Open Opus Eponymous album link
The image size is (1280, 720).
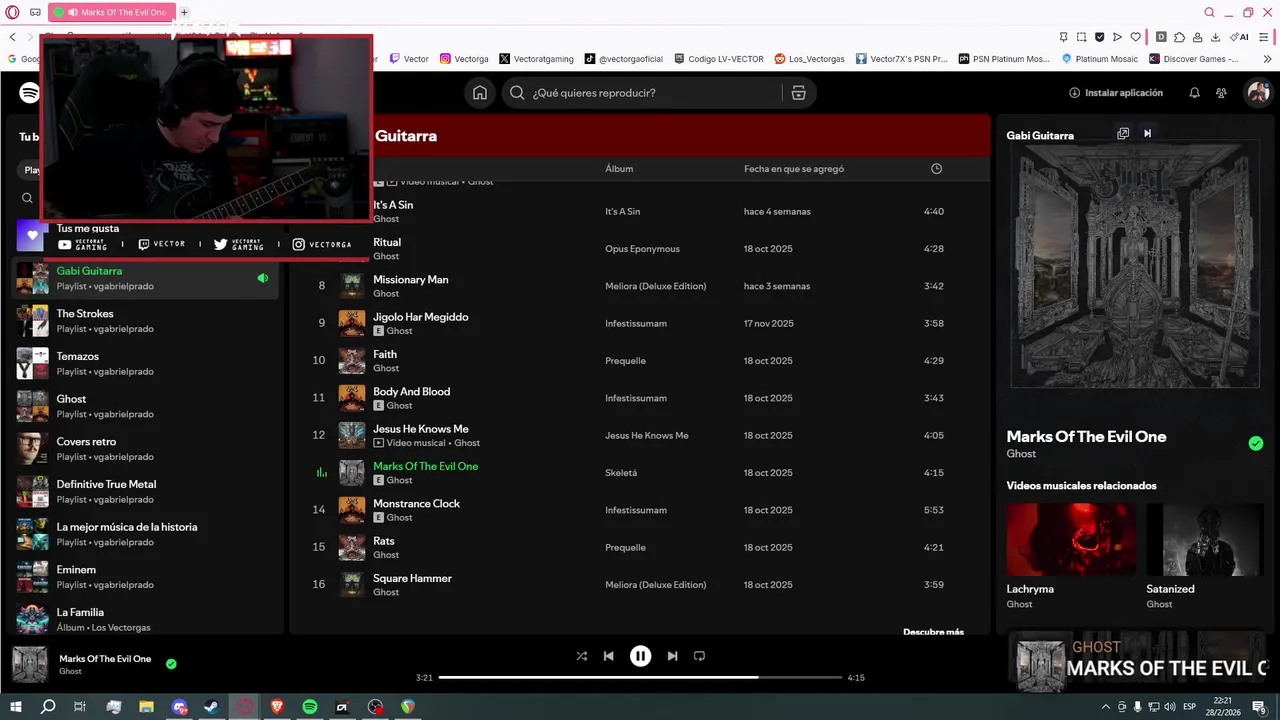click(642, 249)
